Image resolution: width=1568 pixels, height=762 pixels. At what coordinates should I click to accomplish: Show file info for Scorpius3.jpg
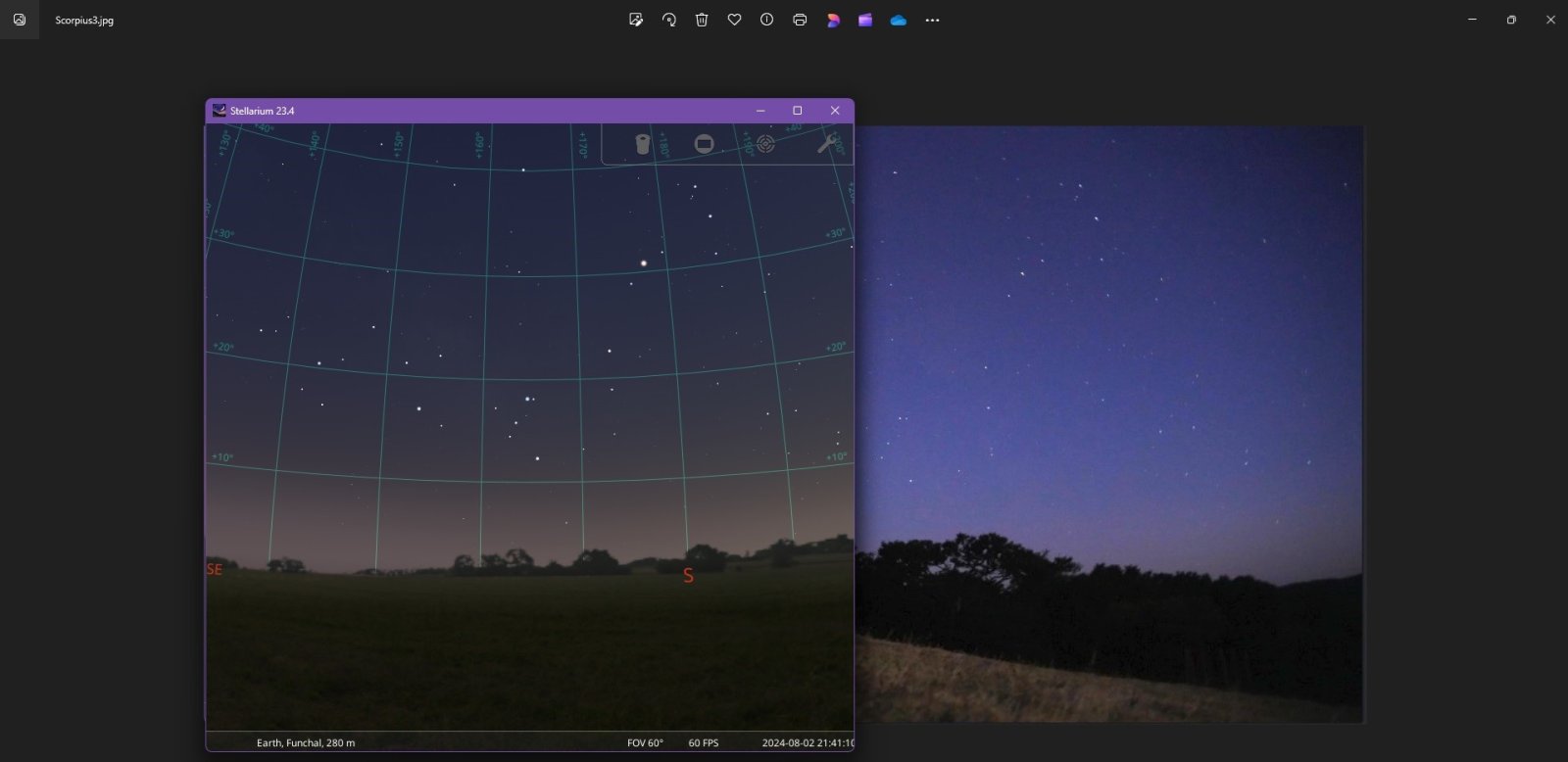[x=766, y=20]
